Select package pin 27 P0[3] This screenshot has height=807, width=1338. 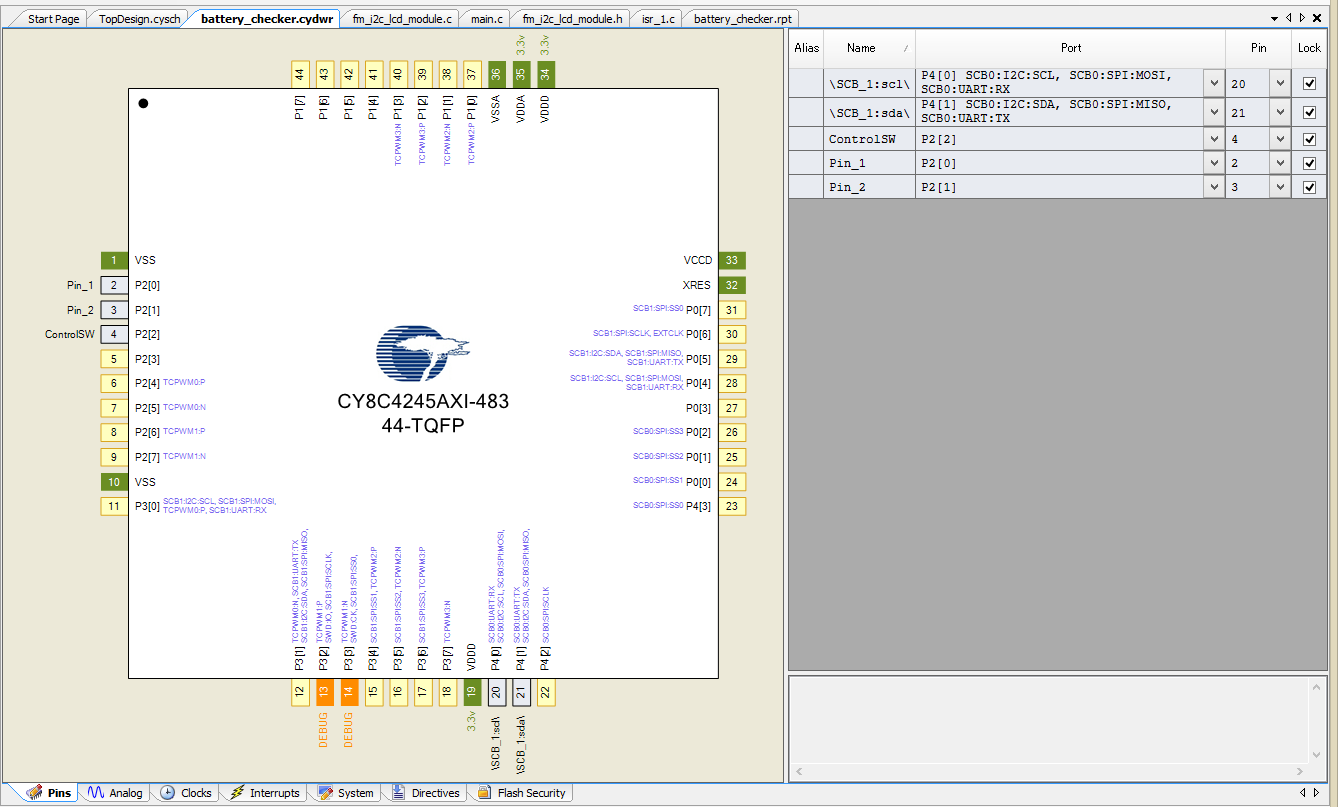(732, 408)
